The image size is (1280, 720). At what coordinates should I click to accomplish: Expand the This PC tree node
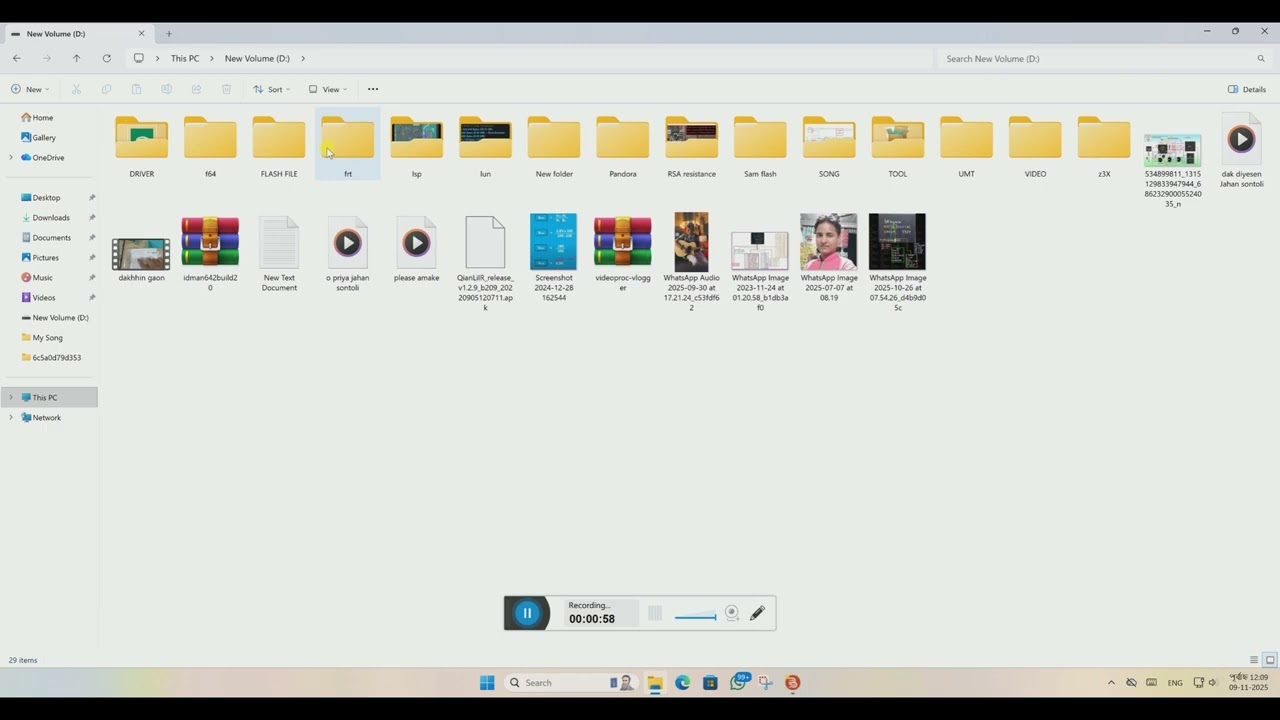point(11,397)
